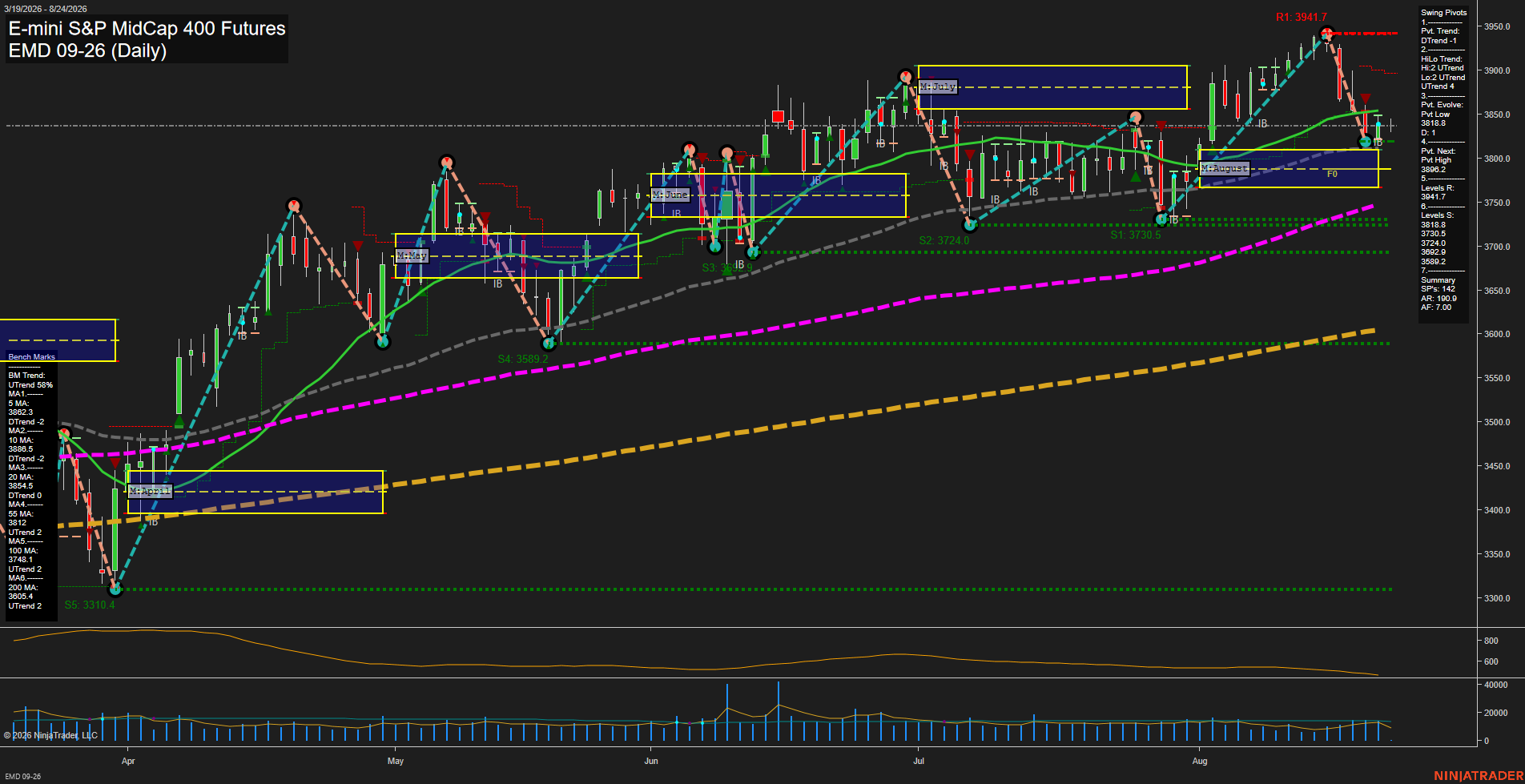Click the 40000 volume axis label
The height and width of the screenshot is (784, 1525).
coord(1496,685)
